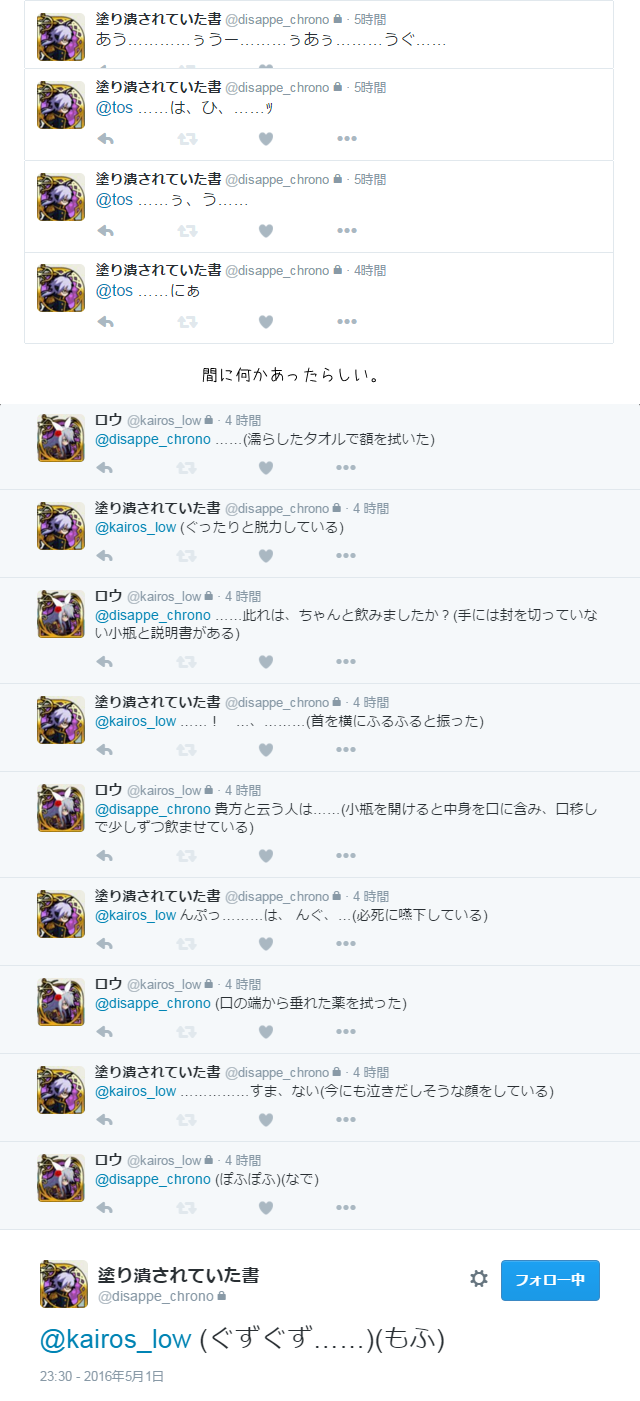Open more options on "ぽふぽふ" tweet
Screen dimensions: 640x1401
pyautogui.click(x=346, y=1208)
